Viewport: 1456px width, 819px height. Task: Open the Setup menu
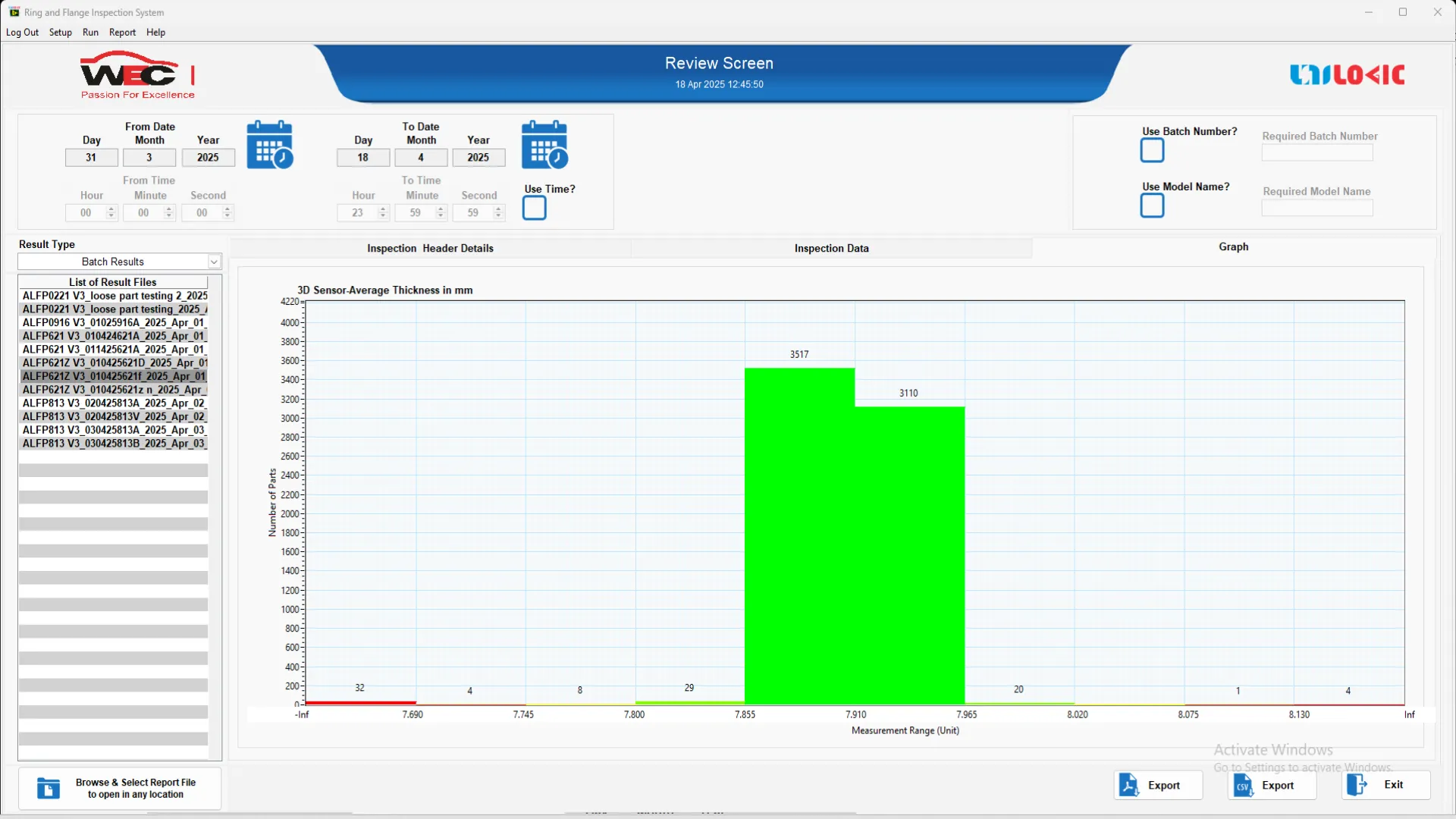coord(60,33)
